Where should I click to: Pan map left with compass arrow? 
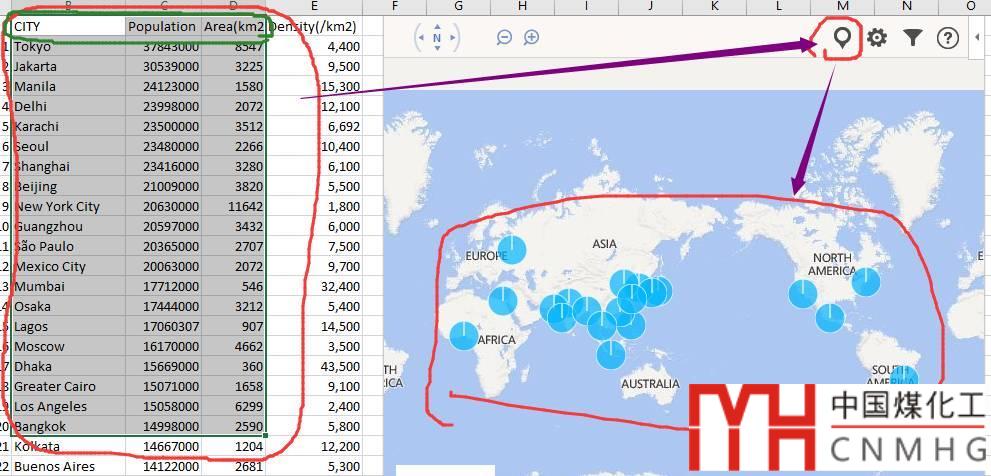click(423, 38)
